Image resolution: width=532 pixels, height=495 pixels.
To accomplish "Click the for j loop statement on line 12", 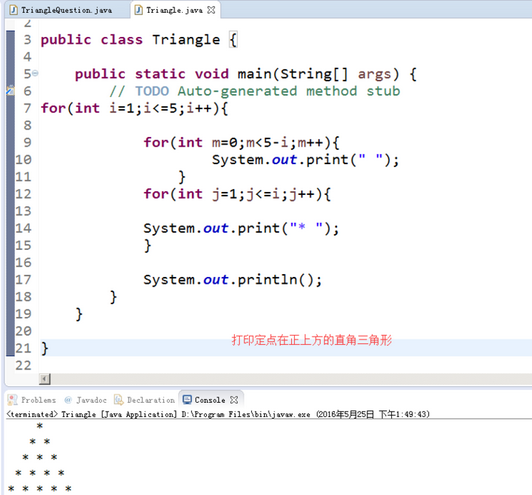I will point(237,194).
